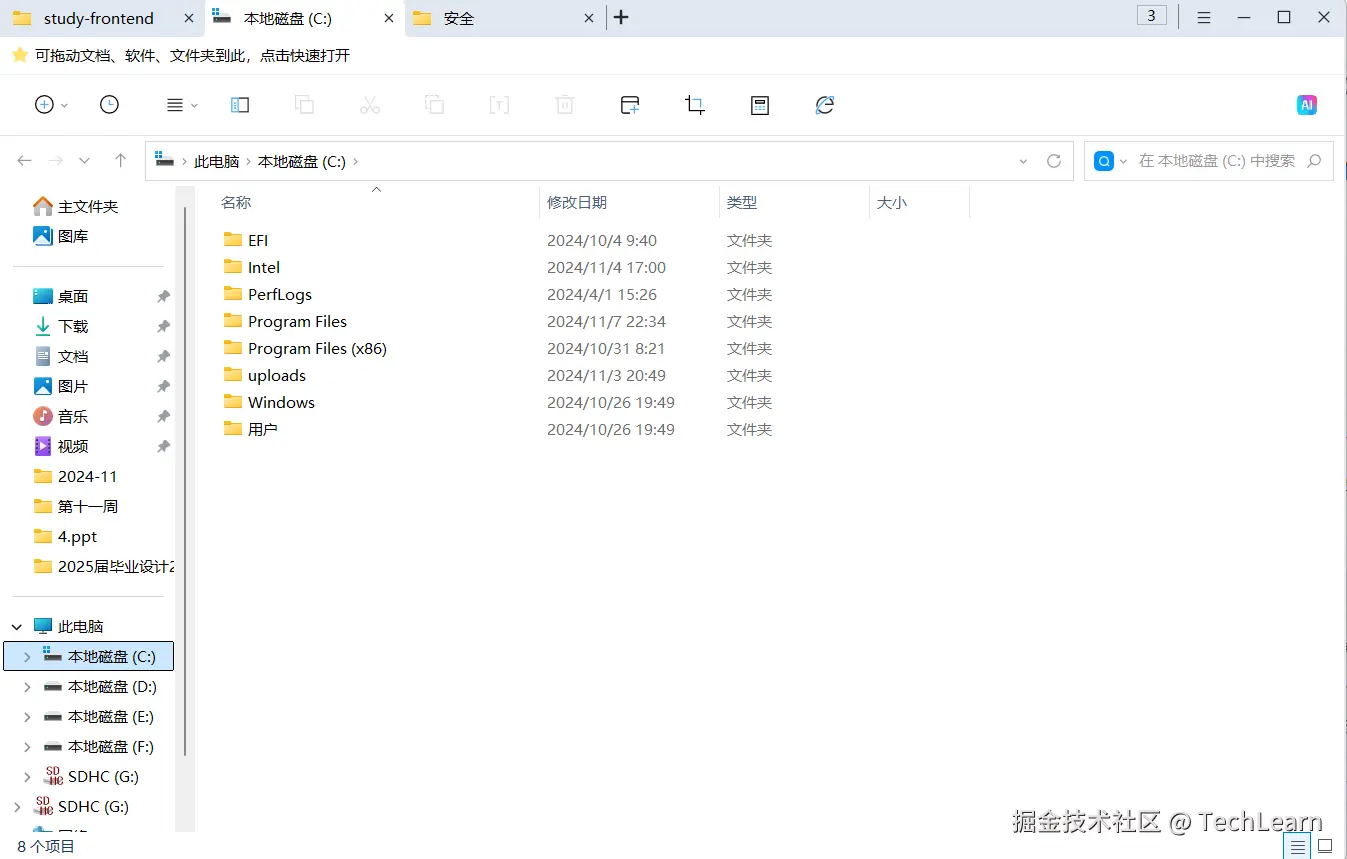This screenshot has width=1347, height=859.
Task: Click the browser refresh-style toolbar icon
Action: 825,105
